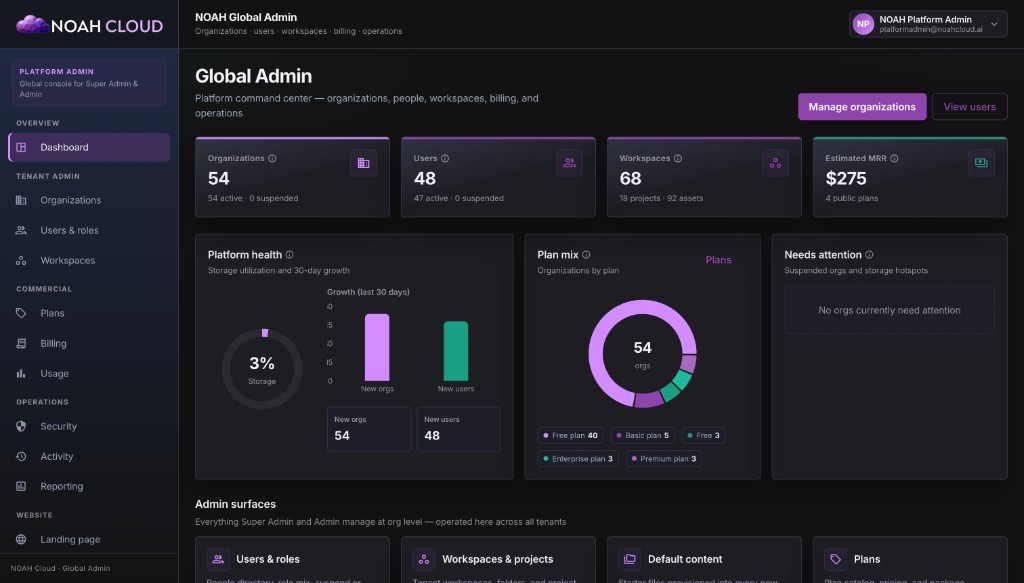Click the Landing page globe icon
1024x583 pixels.
tap(21, 539)
